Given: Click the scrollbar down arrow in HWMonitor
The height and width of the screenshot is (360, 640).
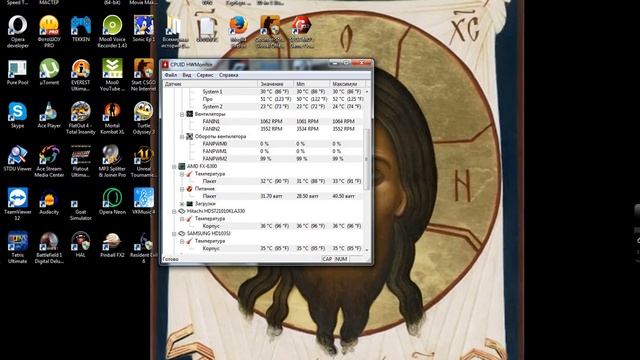Looking at the screenshot, I should pos(367,249).
